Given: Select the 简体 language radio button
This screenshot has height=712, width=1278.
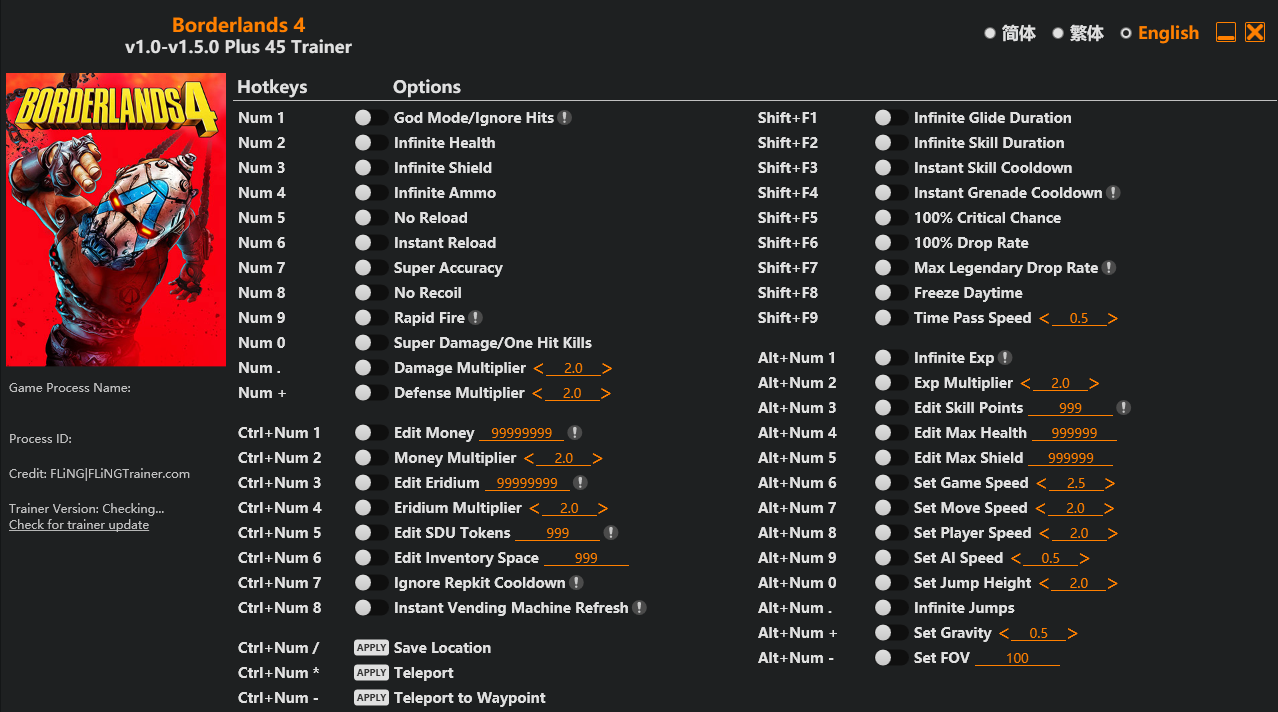Looking at the screenshot, I should pos(990,33).
